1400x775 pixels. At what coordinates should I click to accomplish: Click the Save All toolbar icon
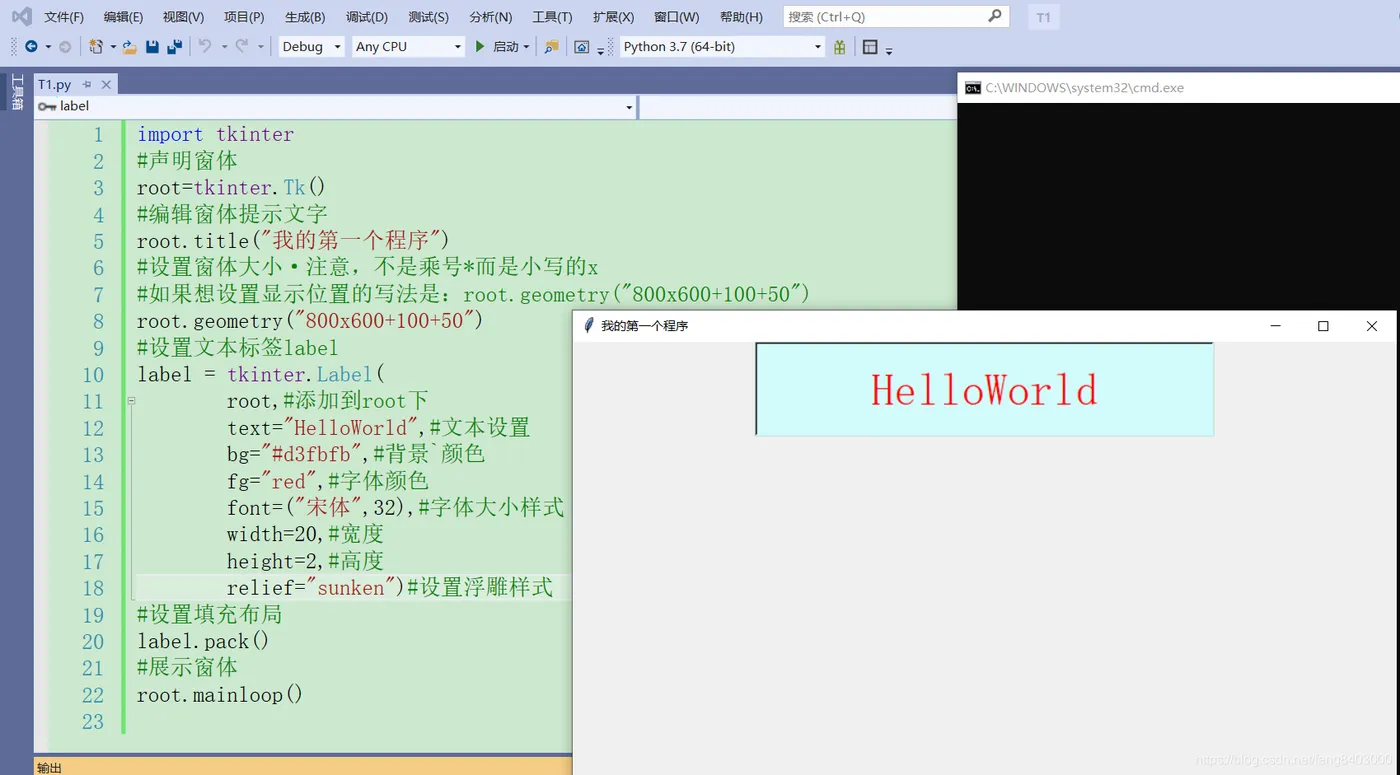click(175, 47)
